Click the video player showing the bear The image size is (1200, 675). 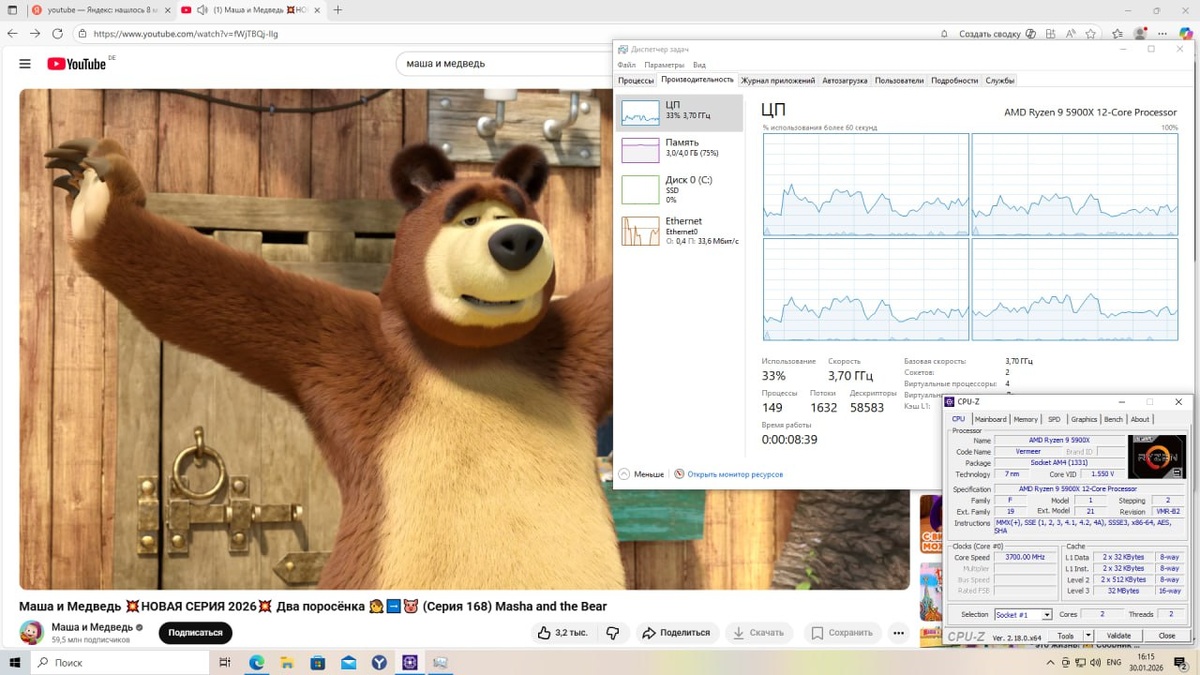click(x=464, y=339)
